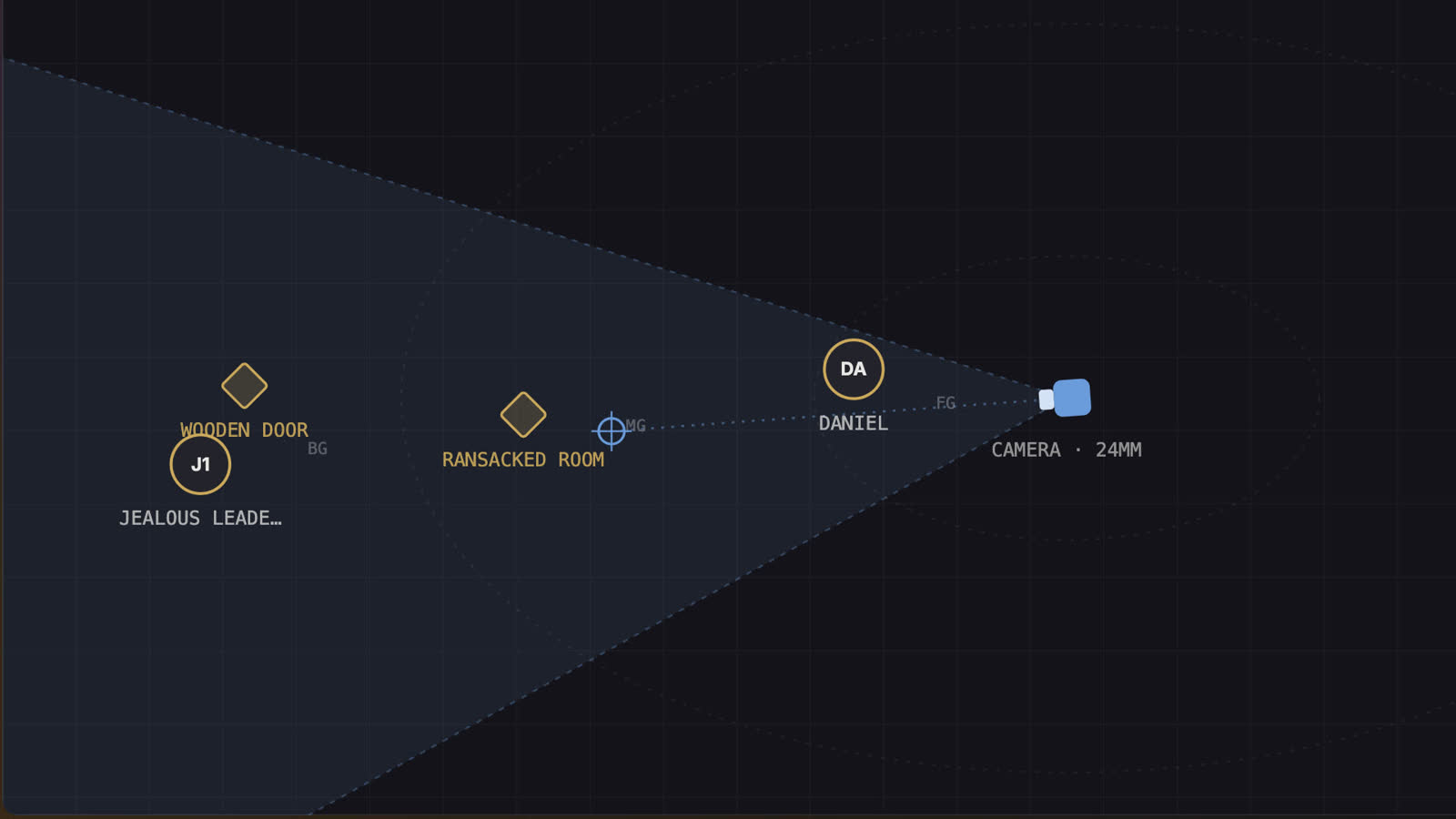Select the Ransacked Room diamond marker

pyautogui.click(x=523, y=415)
